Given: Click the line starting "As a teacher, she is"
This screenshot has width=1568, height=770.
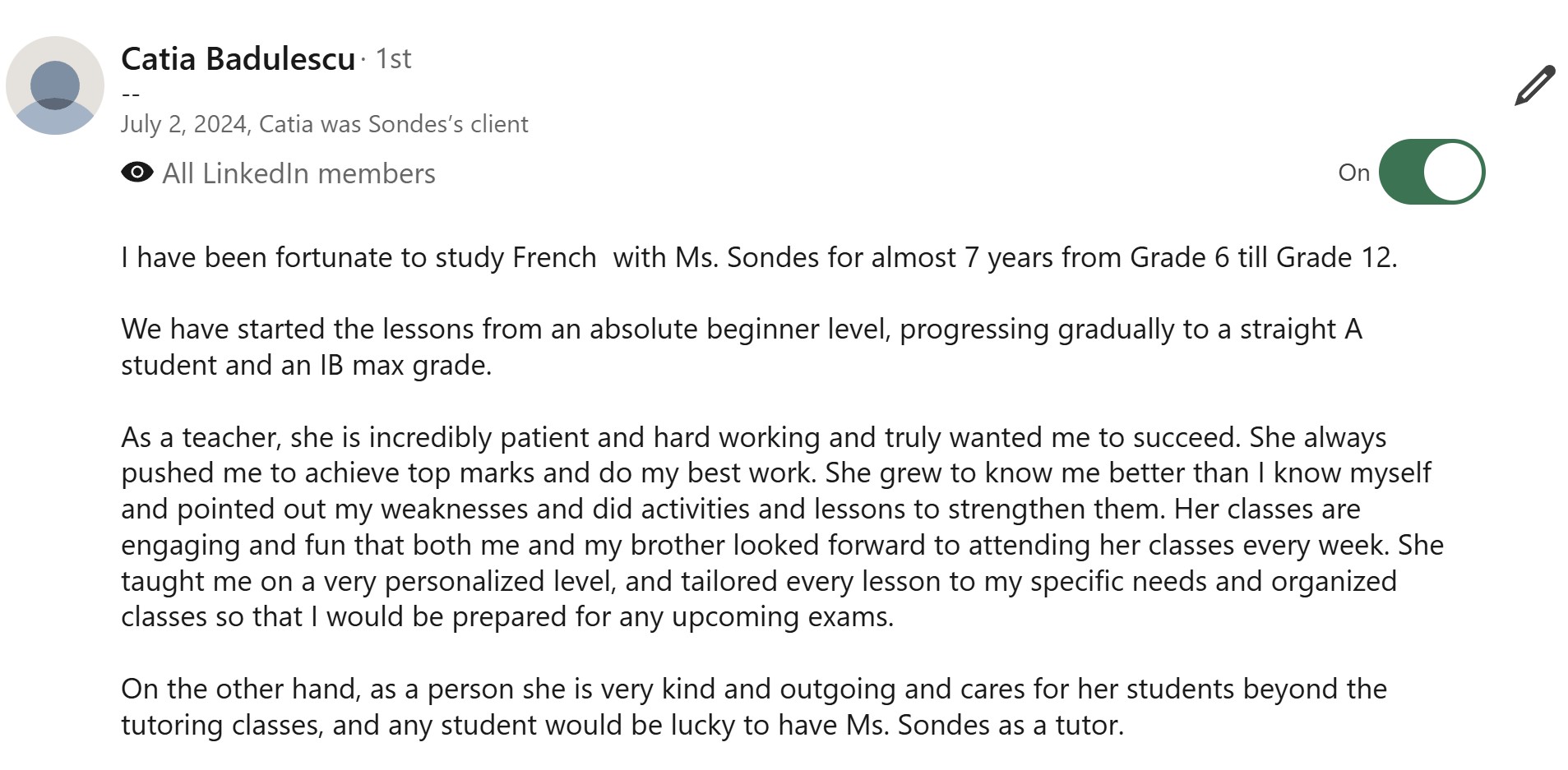Looking at the screenshot, I should [753, 437].
